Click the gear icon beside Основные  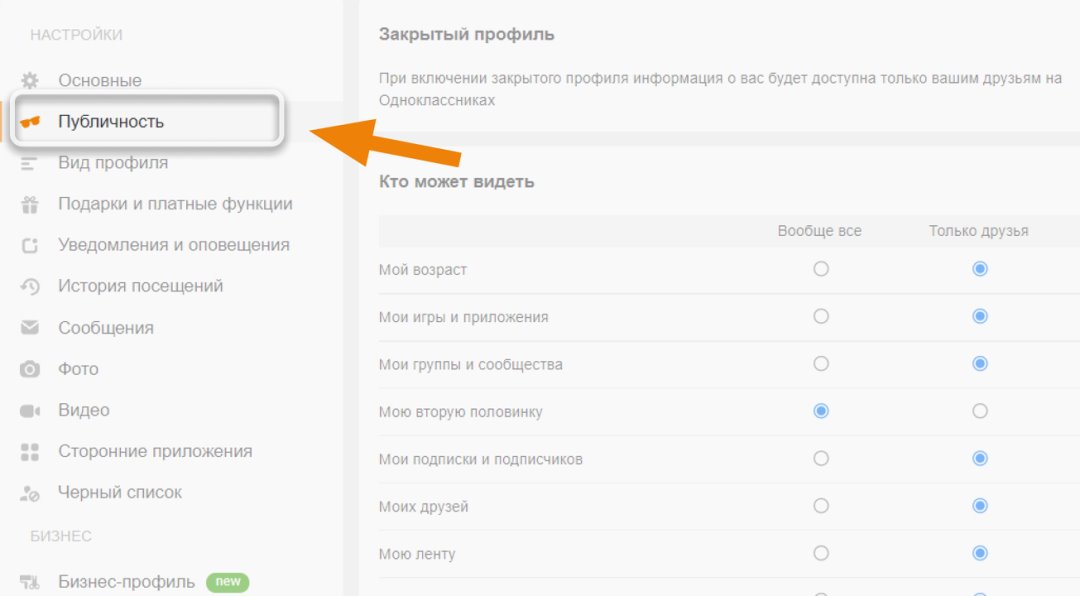click(x=30, y=81)
